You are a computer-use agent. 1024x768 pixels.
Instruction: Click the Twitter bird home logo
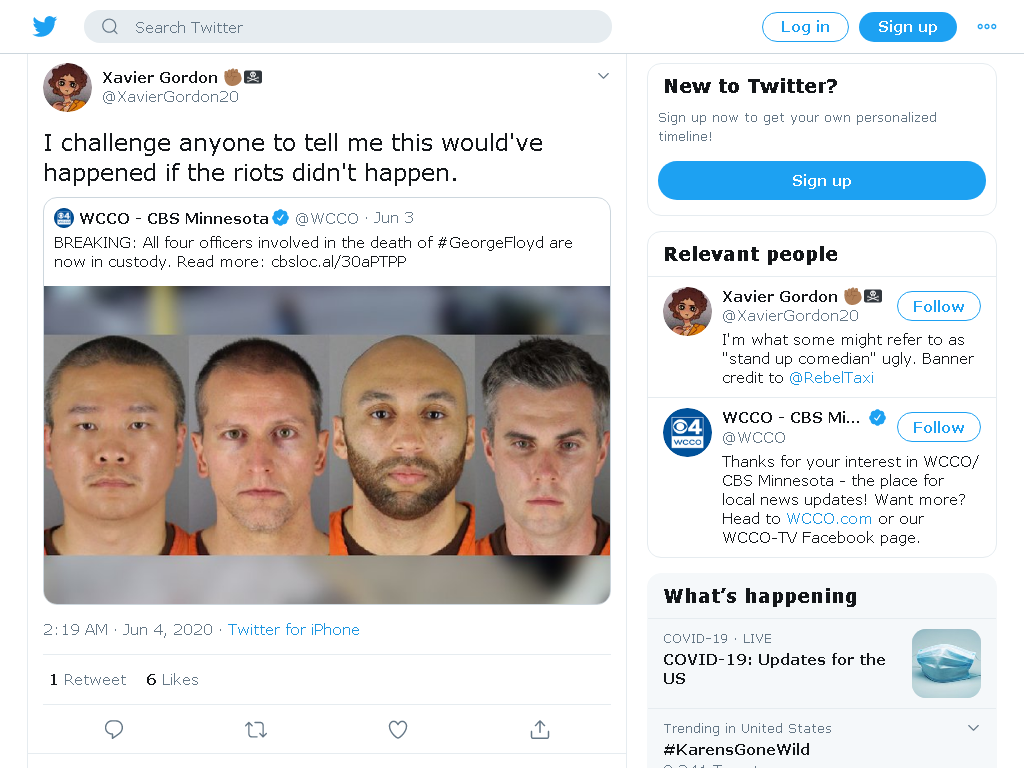[x=44, y=27]
